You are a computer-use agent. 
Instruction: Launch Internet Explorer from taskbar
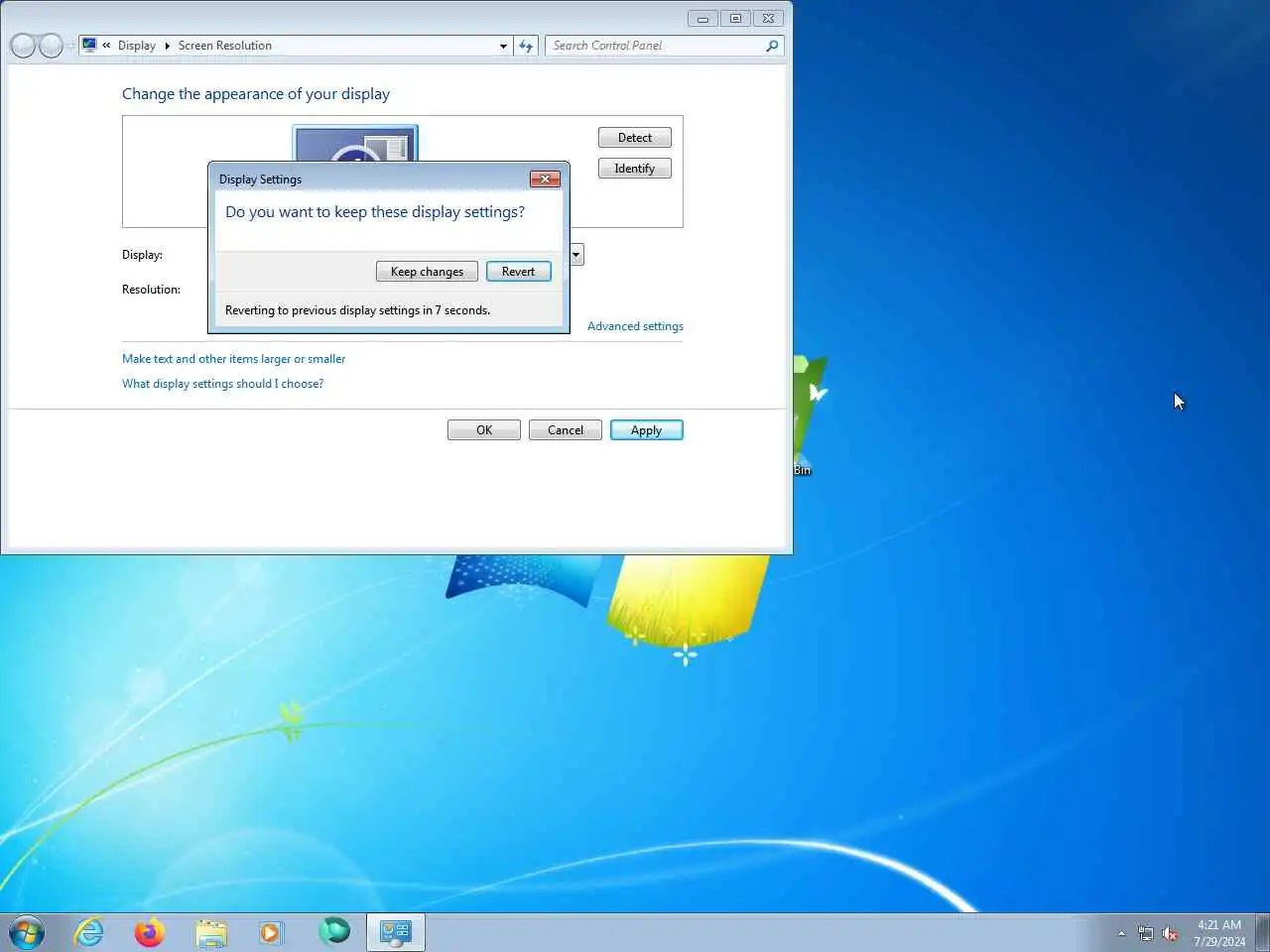tap(89, 933)
